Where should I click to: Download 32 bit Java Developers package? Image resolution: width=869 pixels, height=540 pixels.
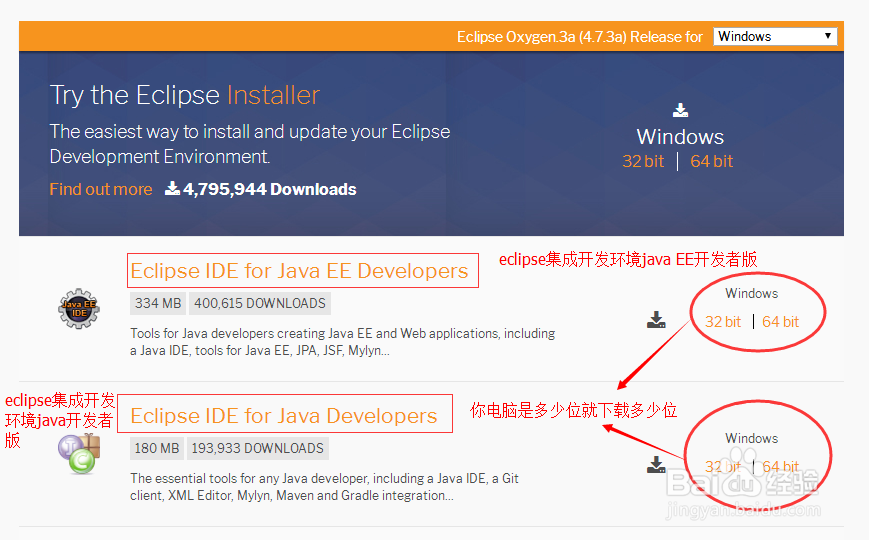pos(723,467)
